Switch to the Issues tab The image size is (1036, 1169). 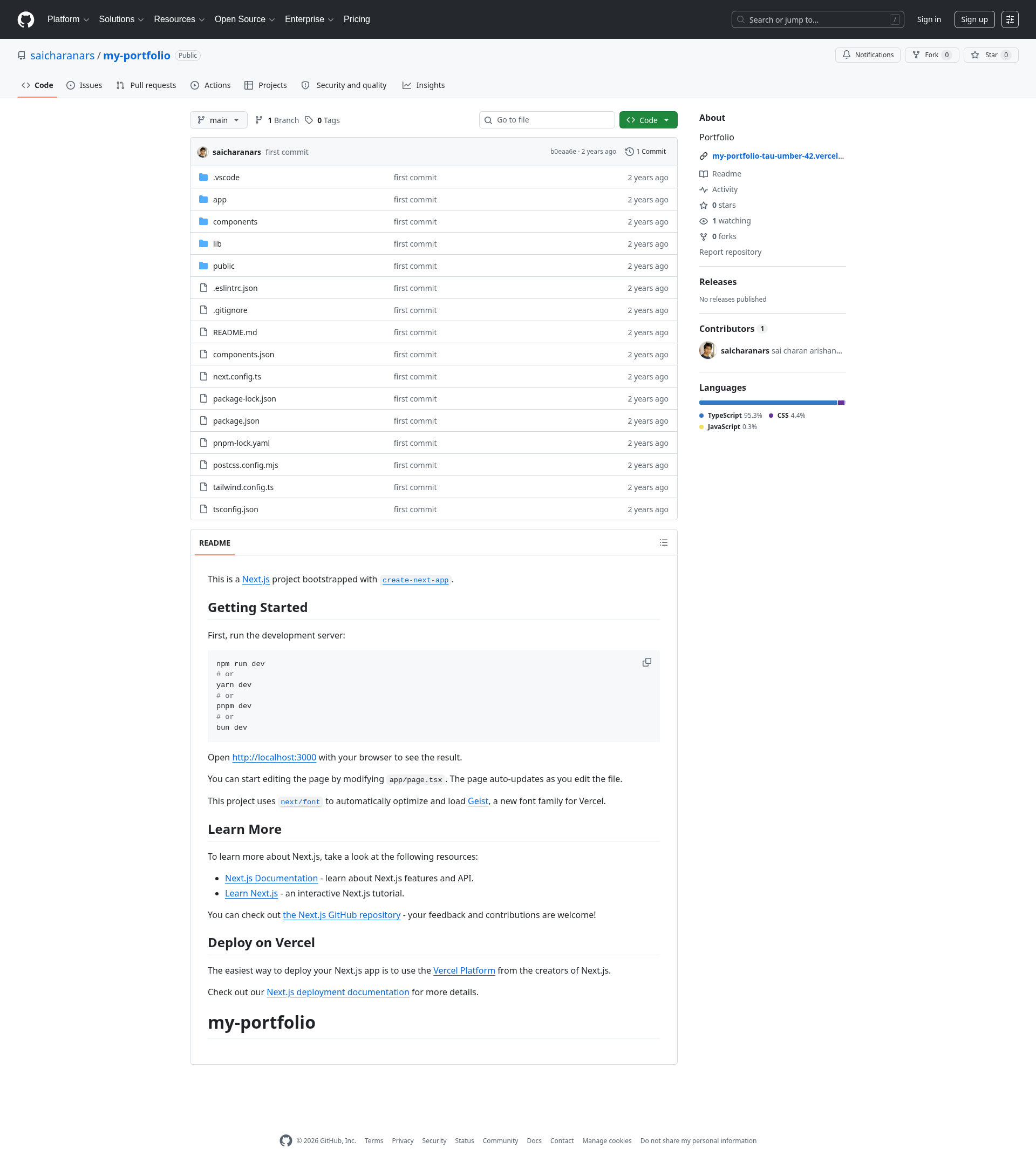[x=84, y=85]
